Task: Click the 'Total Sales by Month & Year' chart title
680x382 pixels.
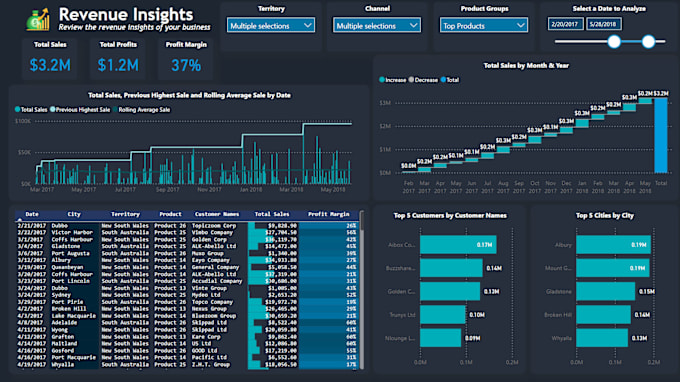Action: click(526, 65)
